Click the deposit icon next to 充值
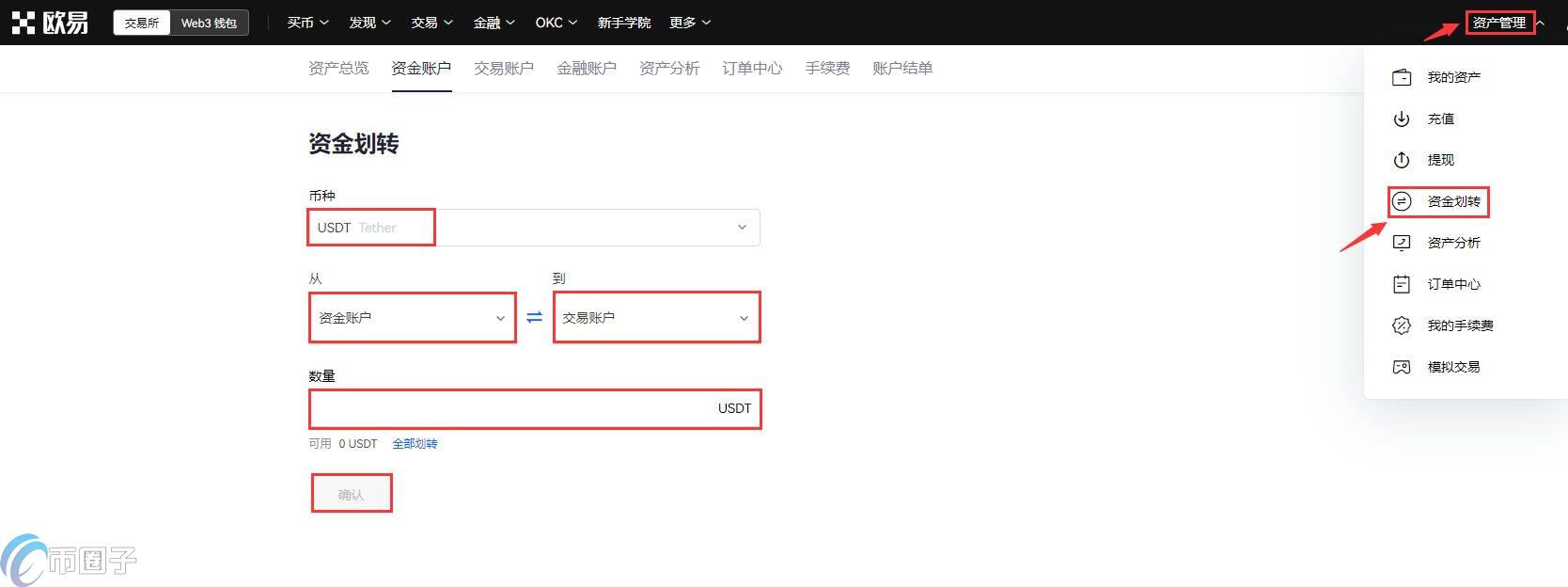 tap(1401, 119)
